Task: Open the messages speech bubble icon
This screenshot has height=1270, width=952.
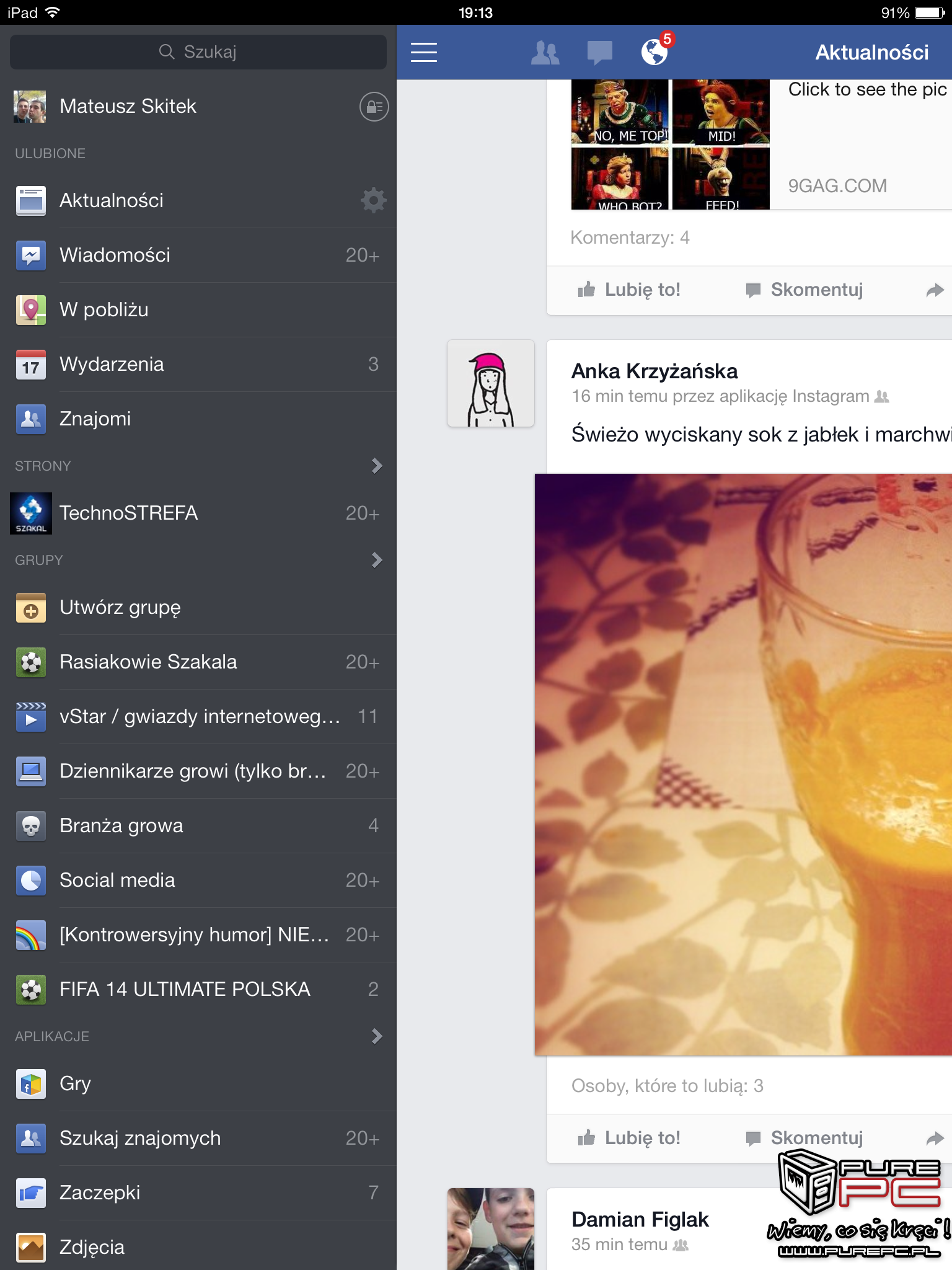Action: 599,53
